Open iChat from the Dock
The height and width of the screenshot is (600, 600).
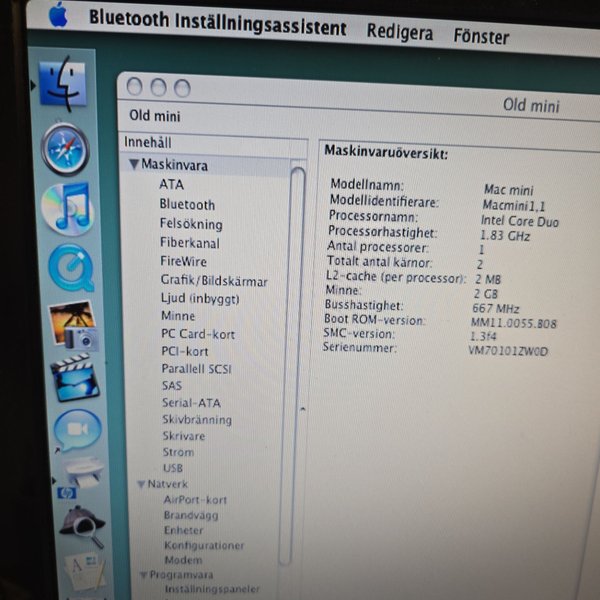[77, 430]
